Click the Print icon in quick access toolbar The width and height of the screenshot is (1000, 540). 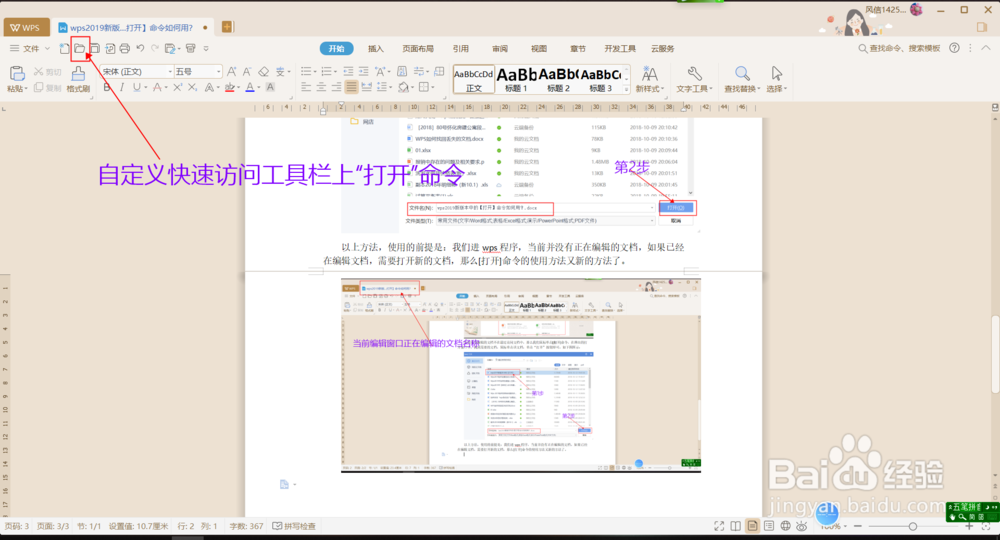[124, 48]
